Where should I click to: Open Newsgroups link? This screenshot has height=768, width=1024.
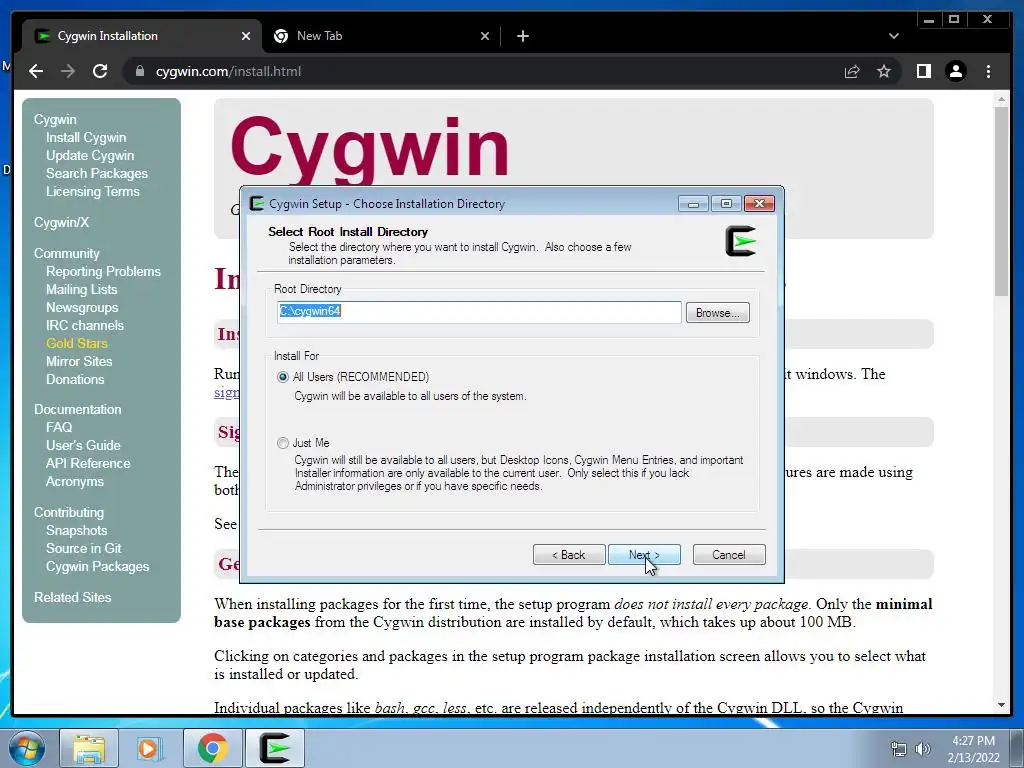pyautogui.click(x=82, y=307)
